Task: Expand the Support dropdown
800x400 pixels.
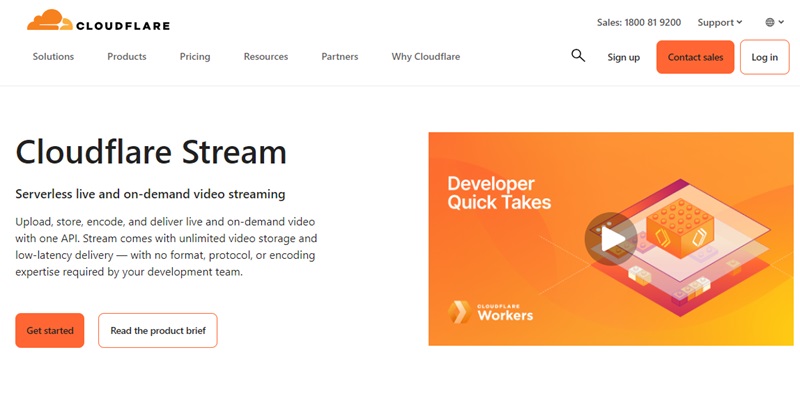Action: 720,22
